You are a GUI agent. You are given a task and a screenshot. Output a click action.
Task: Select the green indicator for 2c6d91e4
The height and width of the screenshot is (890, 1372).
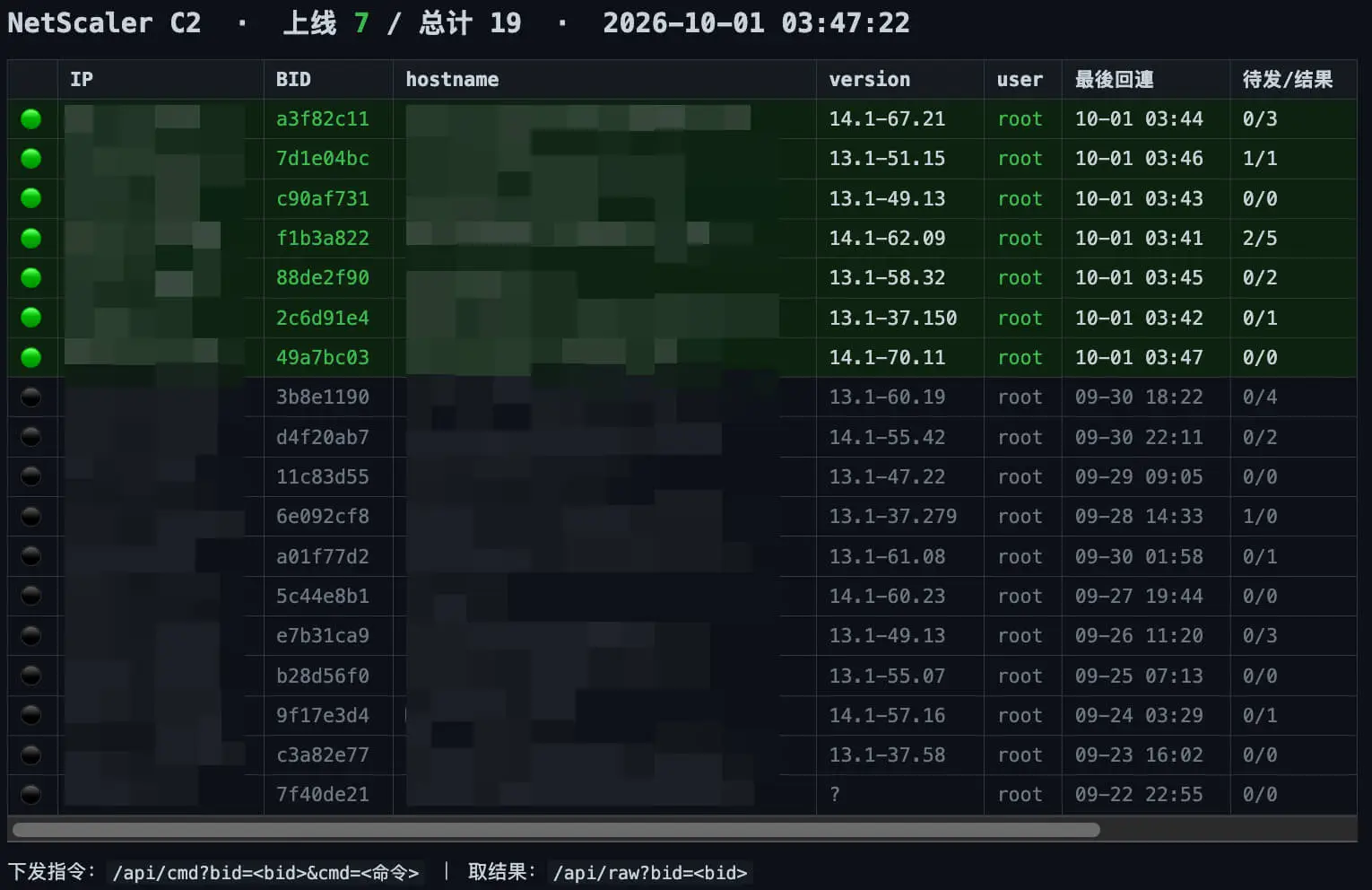click(31, 318)
